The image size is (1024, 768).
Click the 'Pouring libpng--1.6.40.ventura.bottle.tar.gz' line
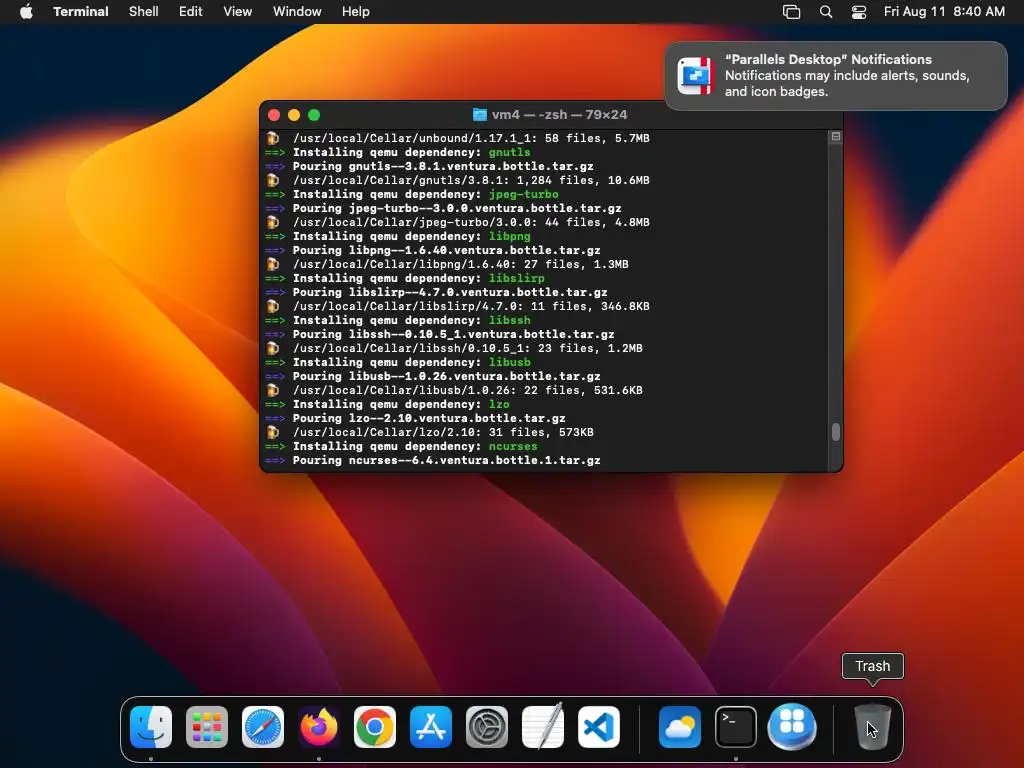(x=447, y=250)
